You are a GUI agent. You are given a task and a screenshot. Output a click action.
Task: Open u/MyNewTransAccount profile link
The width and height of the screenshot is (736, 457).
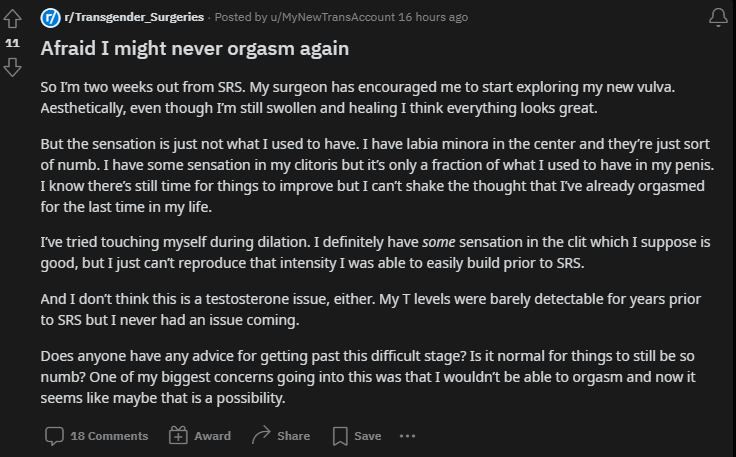pos(332,17)
